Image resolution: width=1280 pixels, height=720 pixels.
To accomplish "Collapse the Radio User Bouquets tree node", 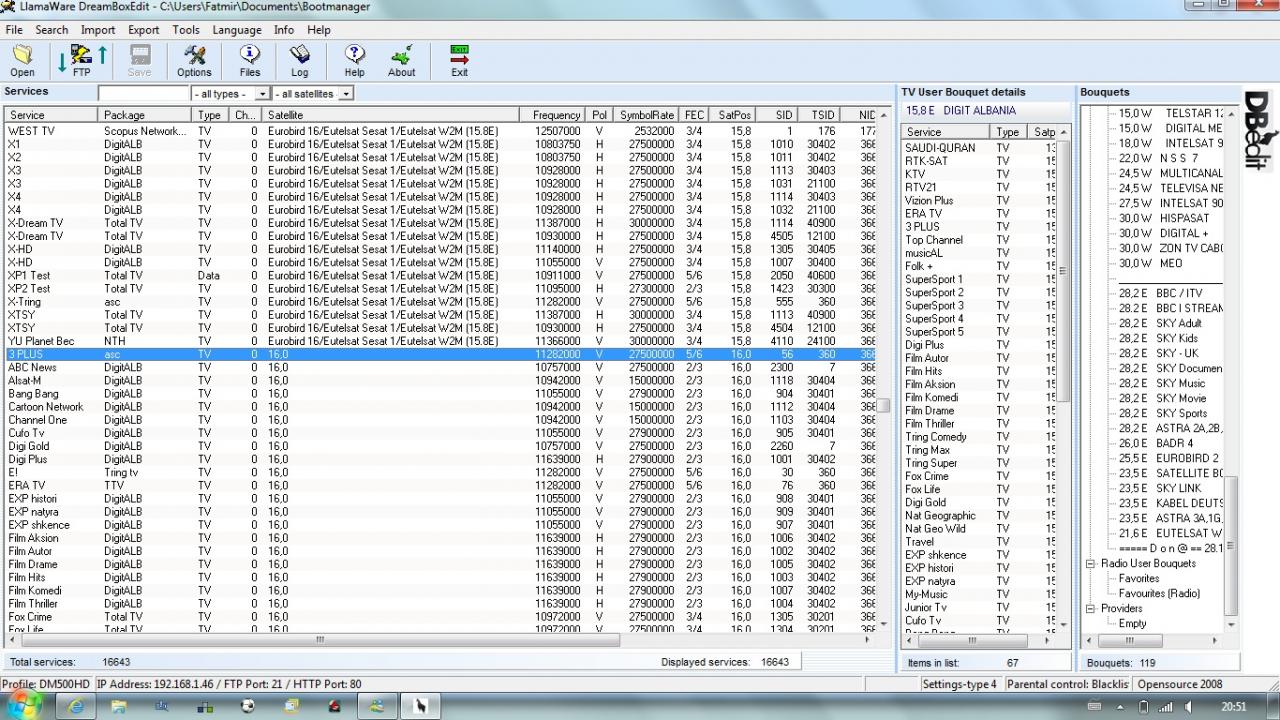I will click(1091, 563).
